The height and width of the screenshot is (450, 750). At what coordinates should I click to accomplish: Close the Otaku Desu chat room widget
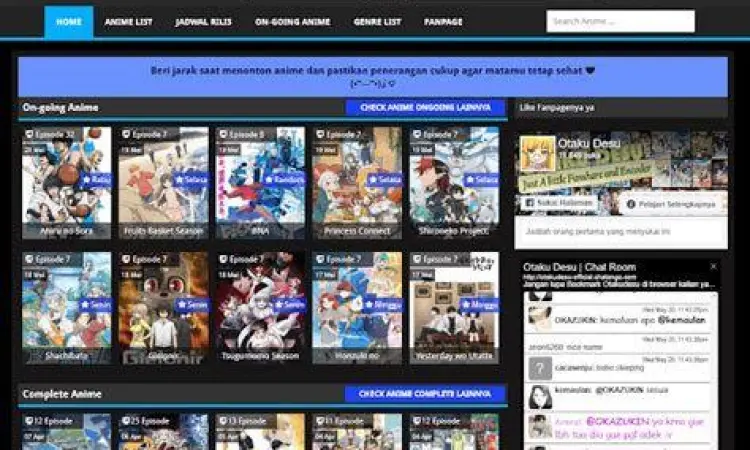(x=713, y=267)
